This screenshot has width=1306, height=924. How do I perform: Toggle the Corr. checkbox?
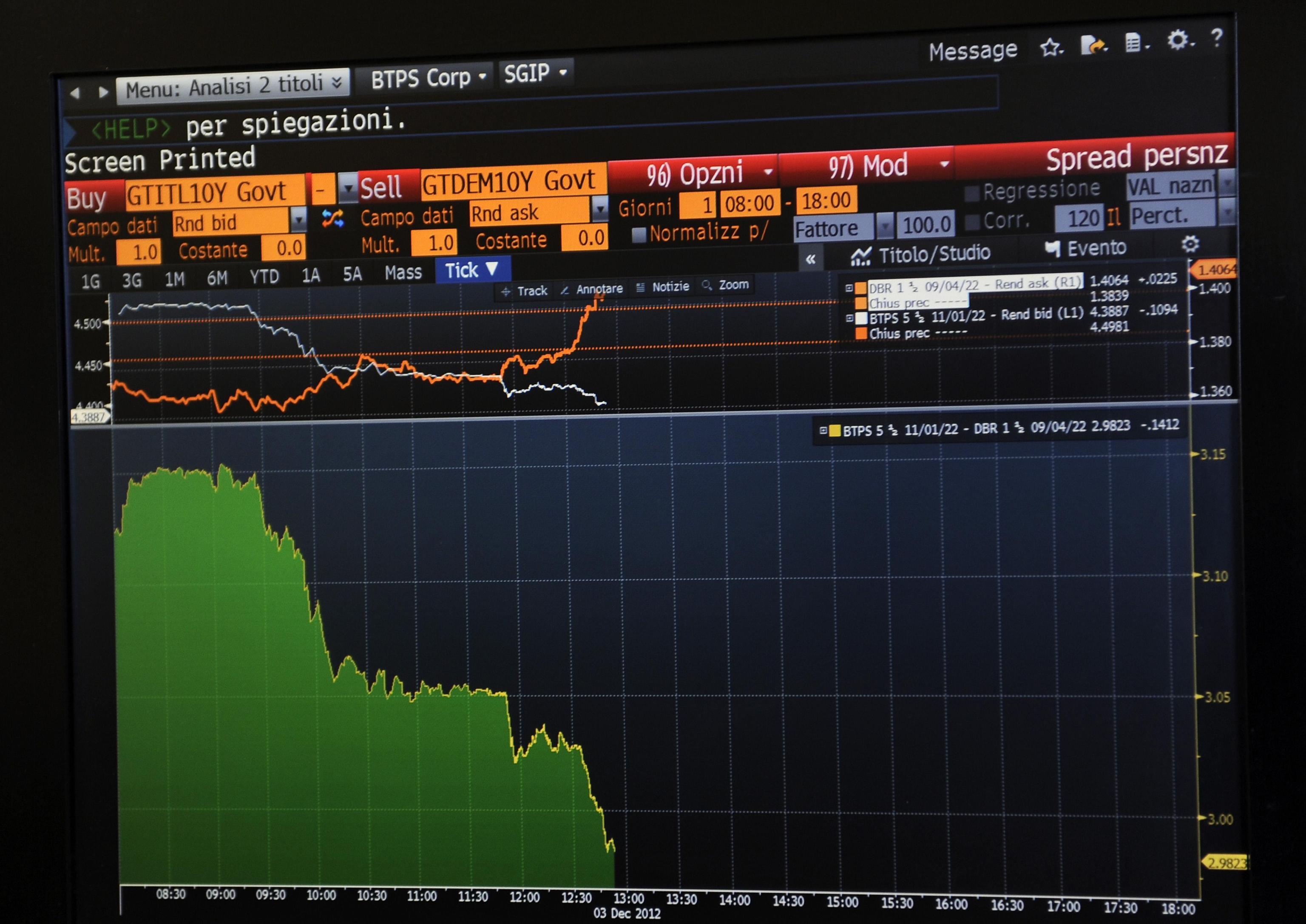972,222
